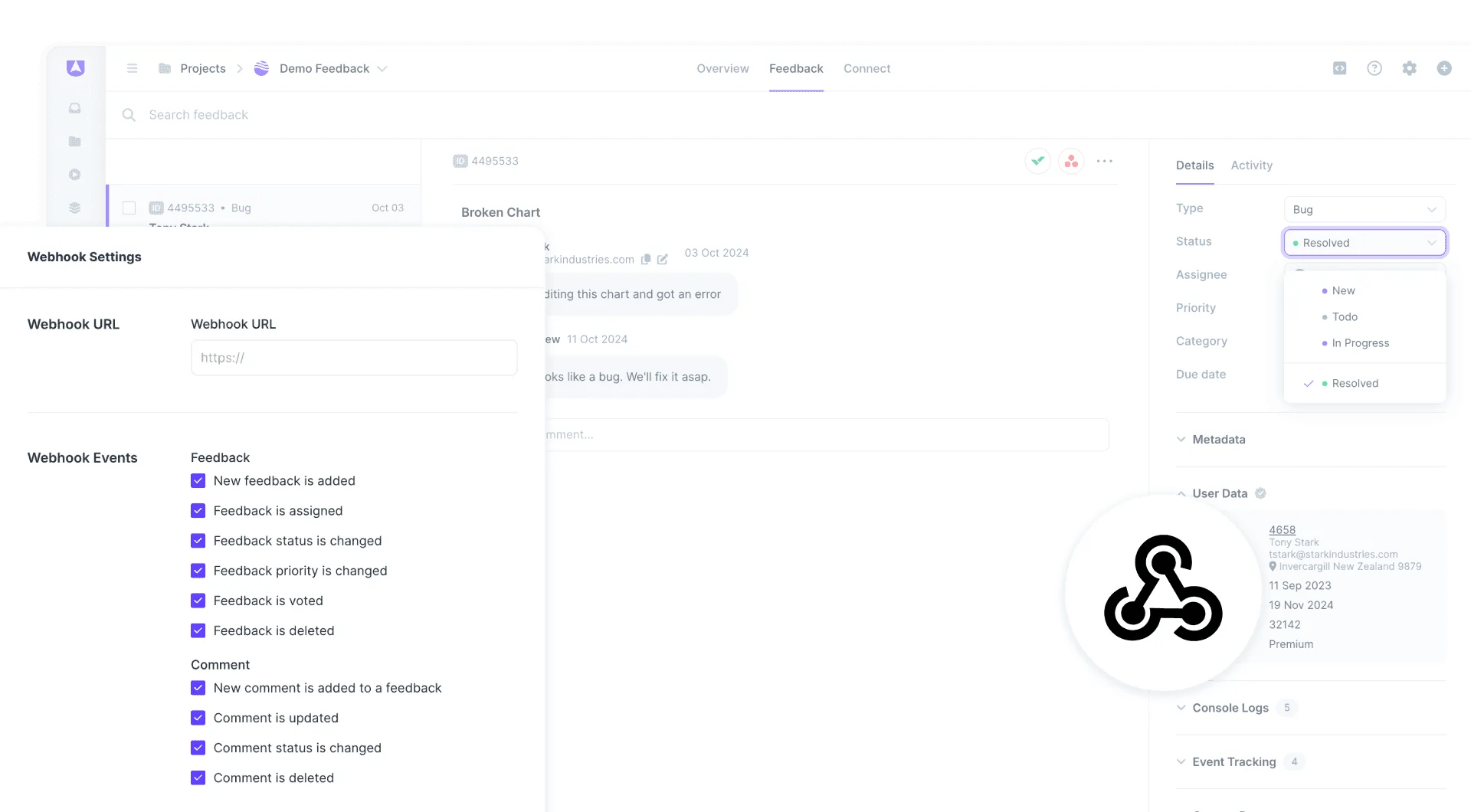Open the Overview tab
This screenshot has width=1471, height=812.
[722, 68]
